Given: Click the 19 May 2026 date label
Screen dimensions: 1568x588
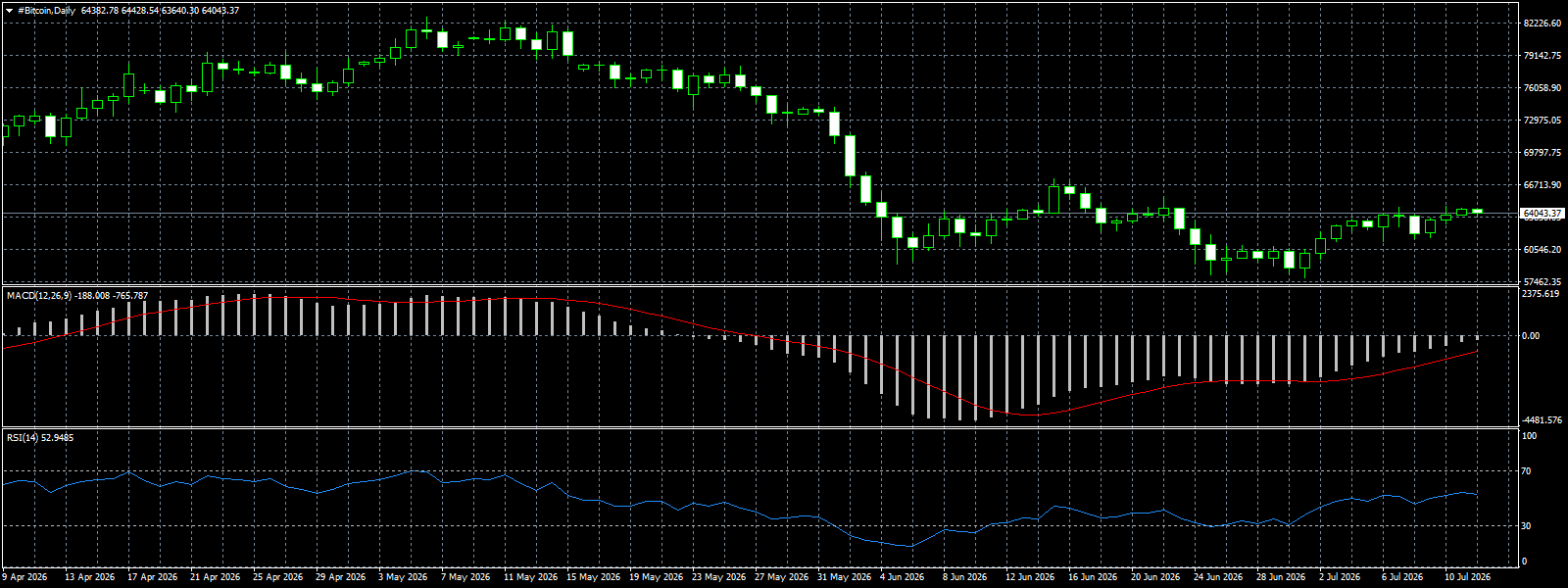Looking at the screenshot, I should 656,577.
